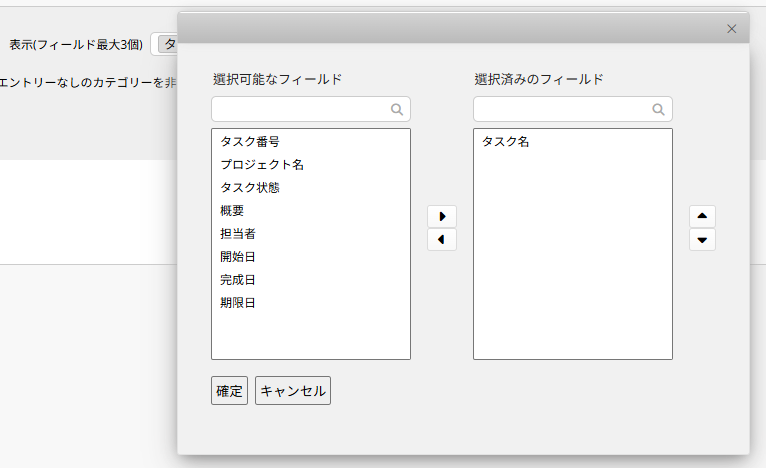This screenshot has height=468, width=766.
Task: Focus the selected fields search box
Action: pos(573,109)
